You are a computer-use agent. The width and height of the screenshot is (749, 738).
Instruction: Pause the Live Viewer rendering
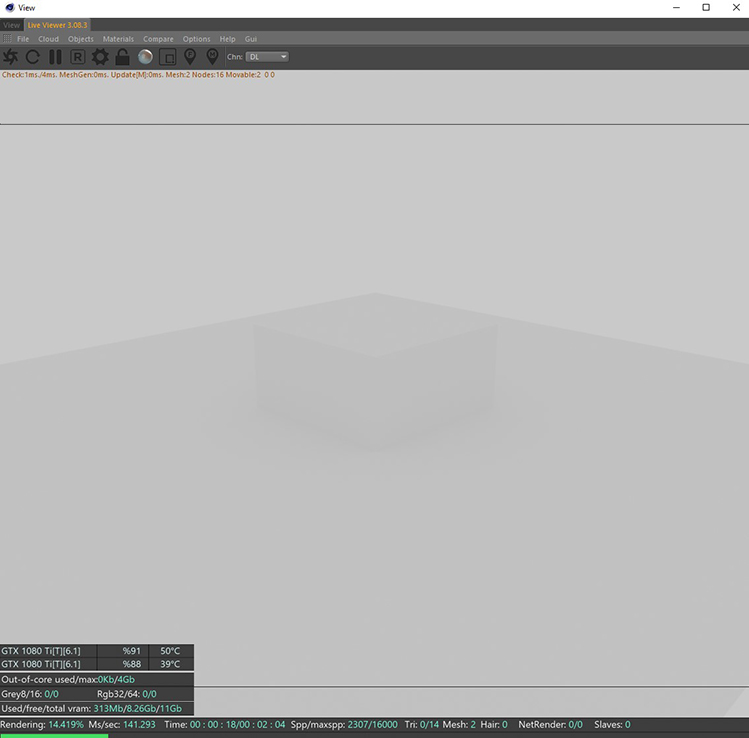(x=55, y=57)
